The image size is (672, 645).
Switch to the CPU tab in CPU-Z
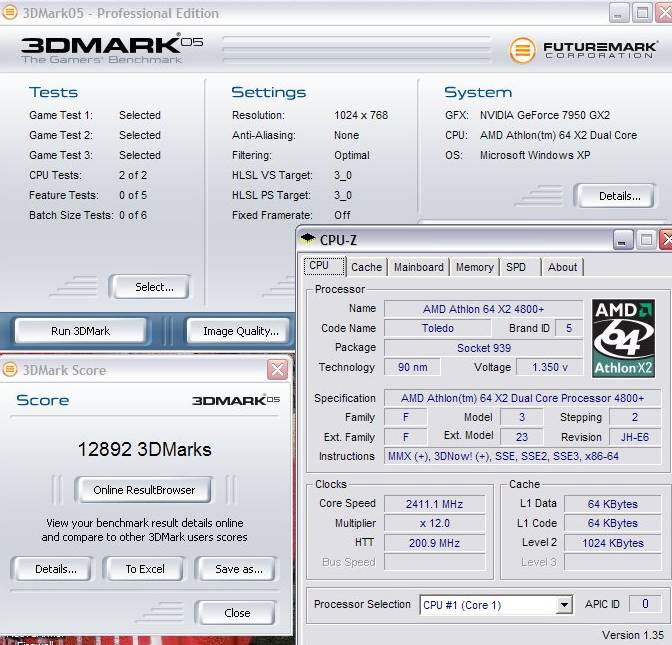click(324, 266)
